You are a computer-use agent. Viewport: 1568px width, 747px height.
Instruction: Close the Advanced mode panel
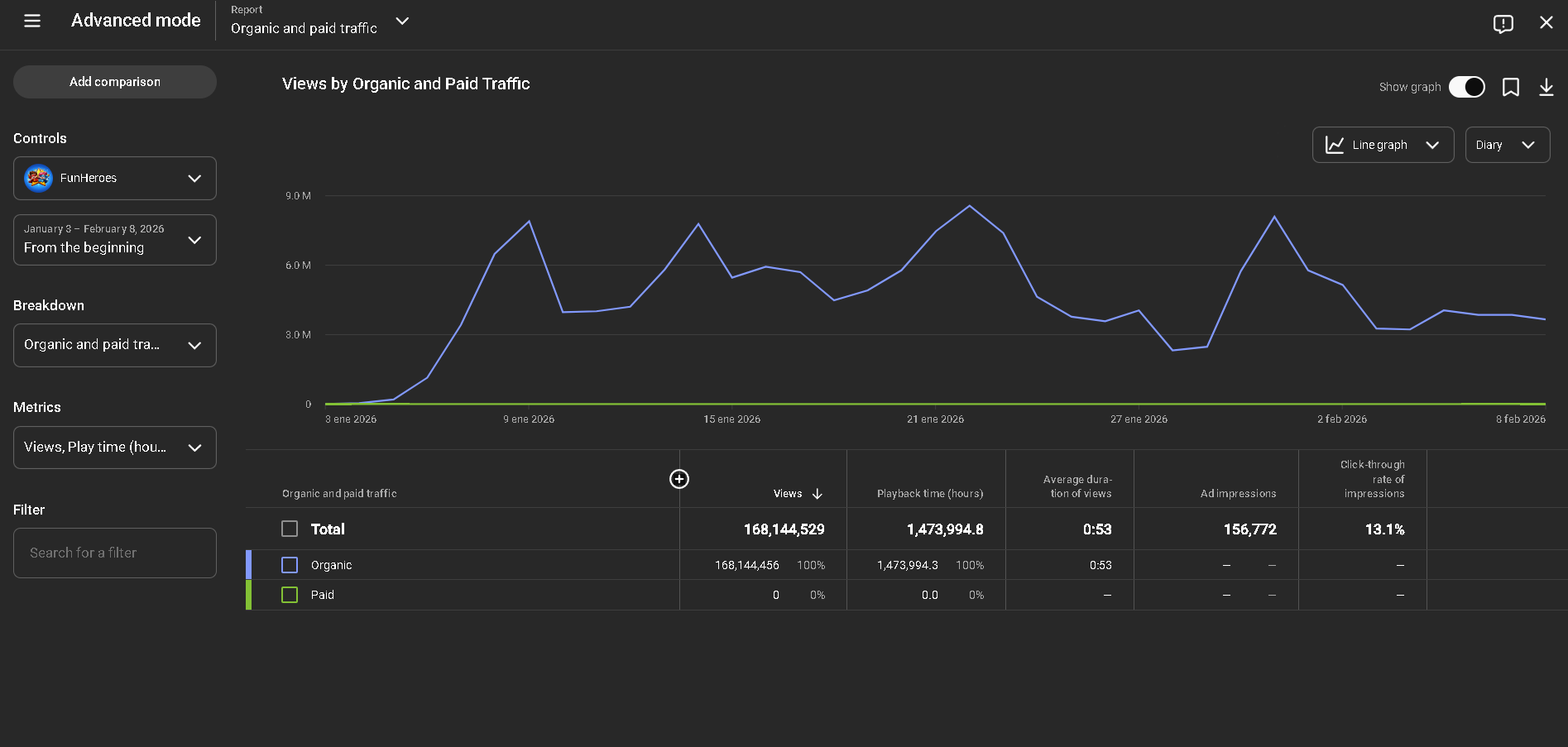pyautogui.click(x=1546, y=22)
